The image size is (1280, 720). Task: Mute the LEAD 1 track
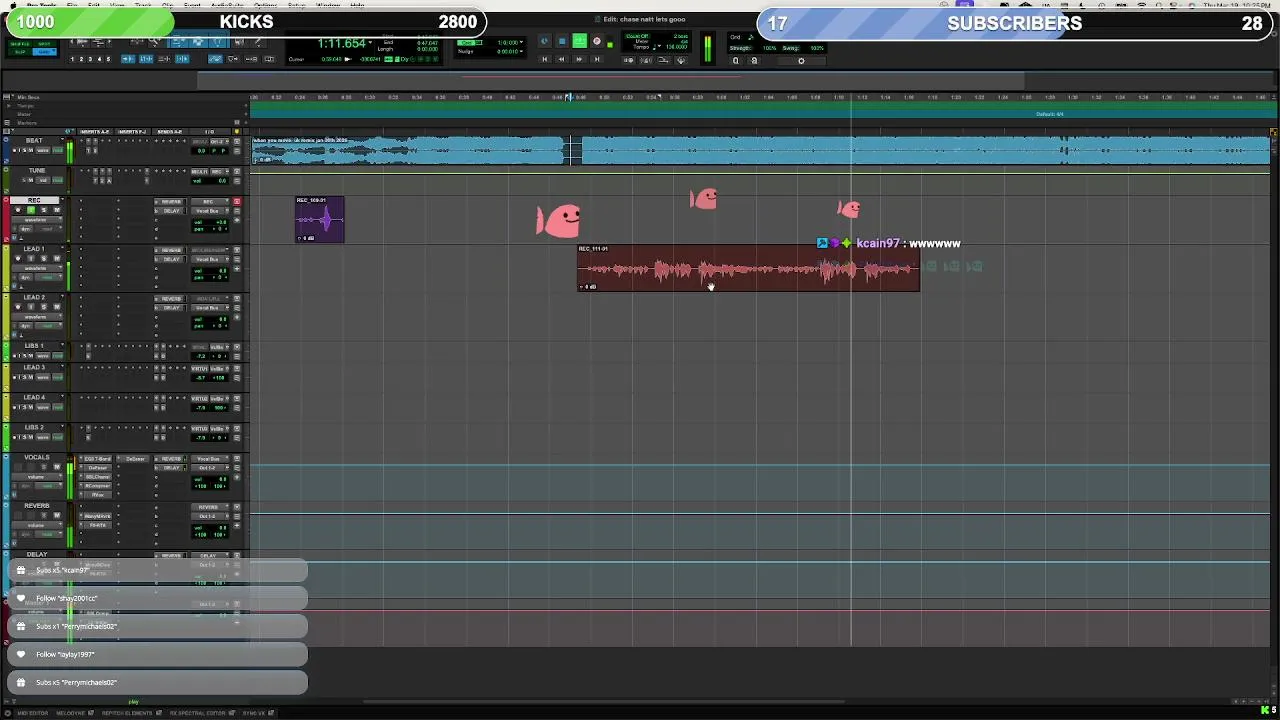pyautogui.click(x=57, y=259)
